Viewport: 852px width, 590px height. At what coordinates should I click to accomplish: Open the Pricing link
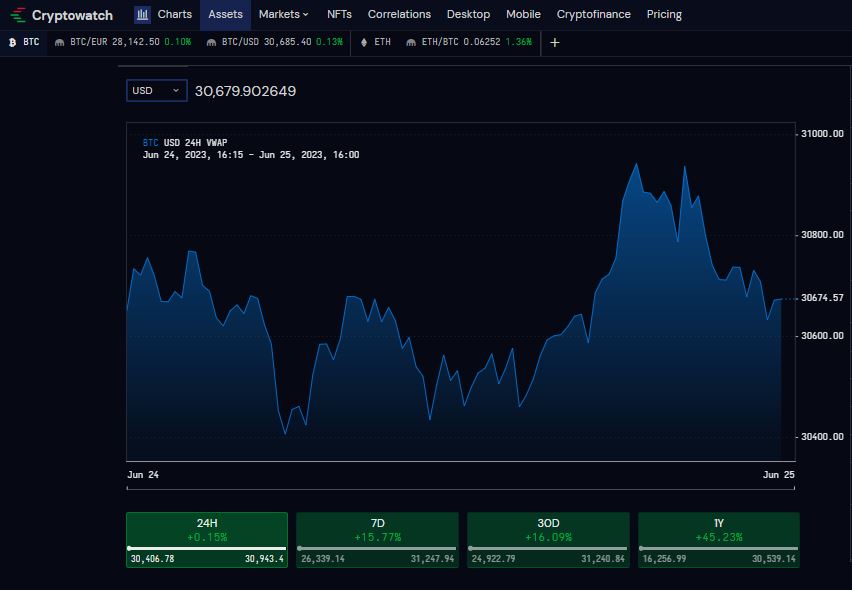[x=664, y=15]
